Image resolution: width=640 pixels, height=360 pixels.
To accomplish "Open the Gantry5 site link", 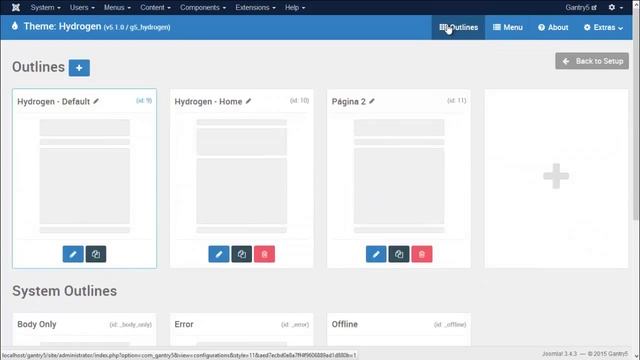I will pyautogui.click(x=581, y=7).
